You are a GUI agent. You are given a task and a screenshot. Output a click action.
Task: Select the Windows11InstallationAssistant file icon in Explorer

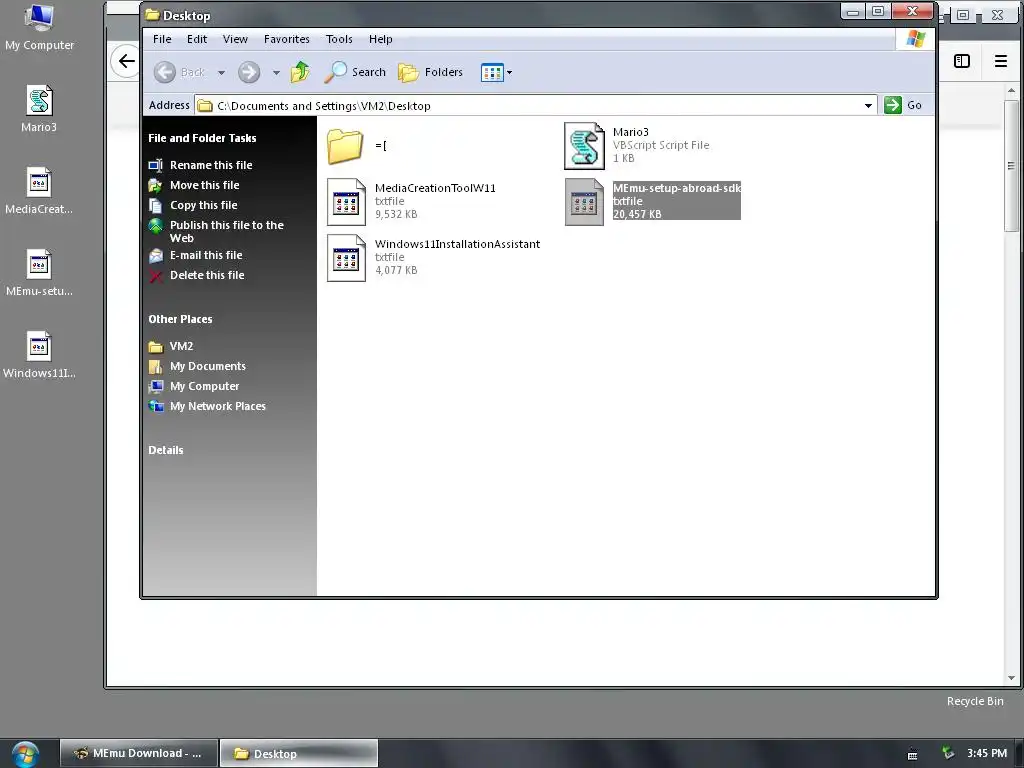[346, 258]
